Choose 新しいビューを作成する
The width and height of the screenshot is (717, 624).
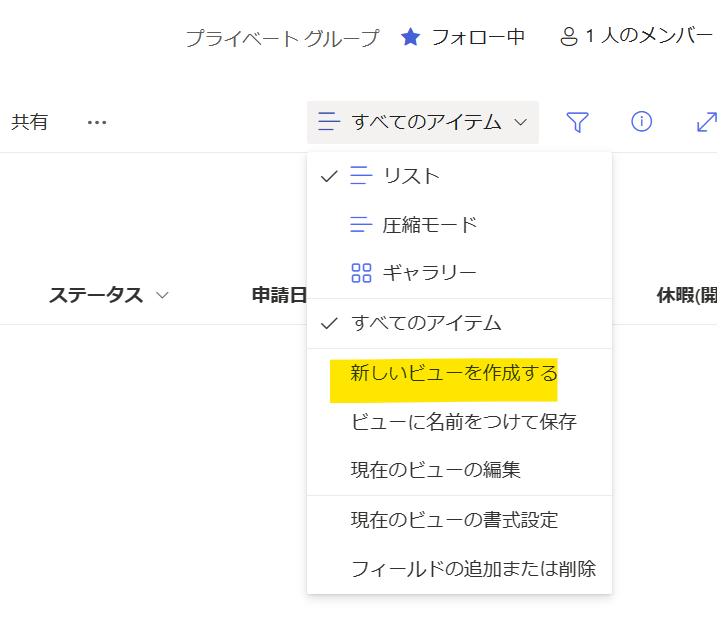(x=459, y=373)
